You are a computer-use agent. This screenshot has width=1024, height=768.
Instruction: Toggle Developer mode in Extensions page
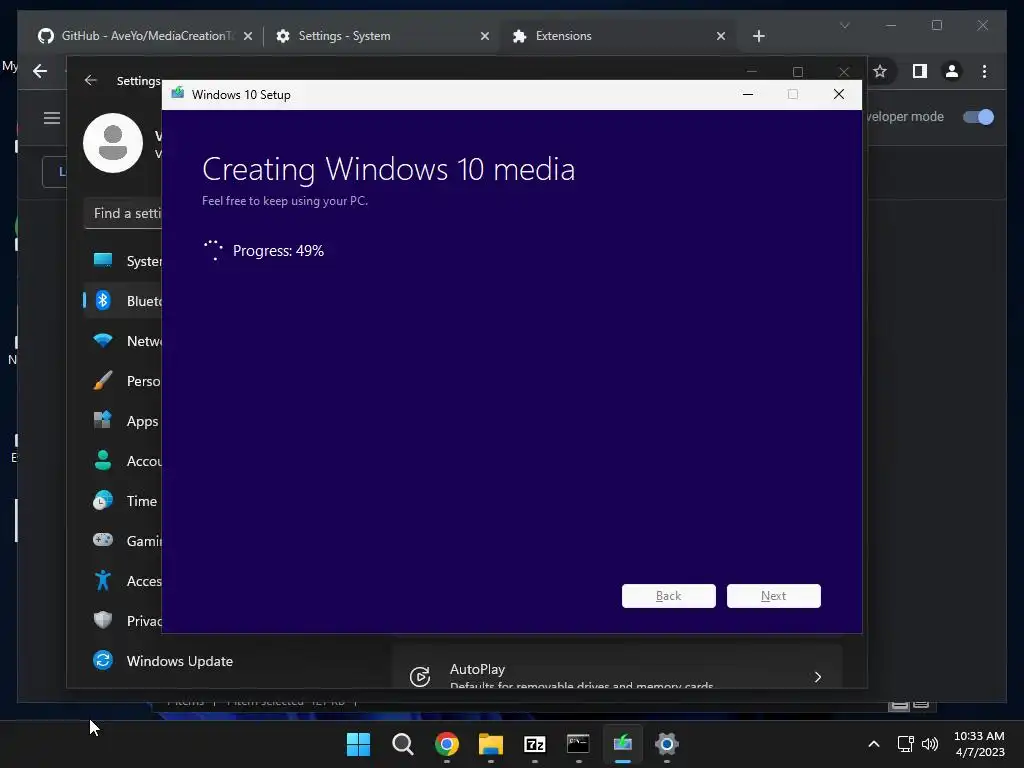tap(978, 117)
